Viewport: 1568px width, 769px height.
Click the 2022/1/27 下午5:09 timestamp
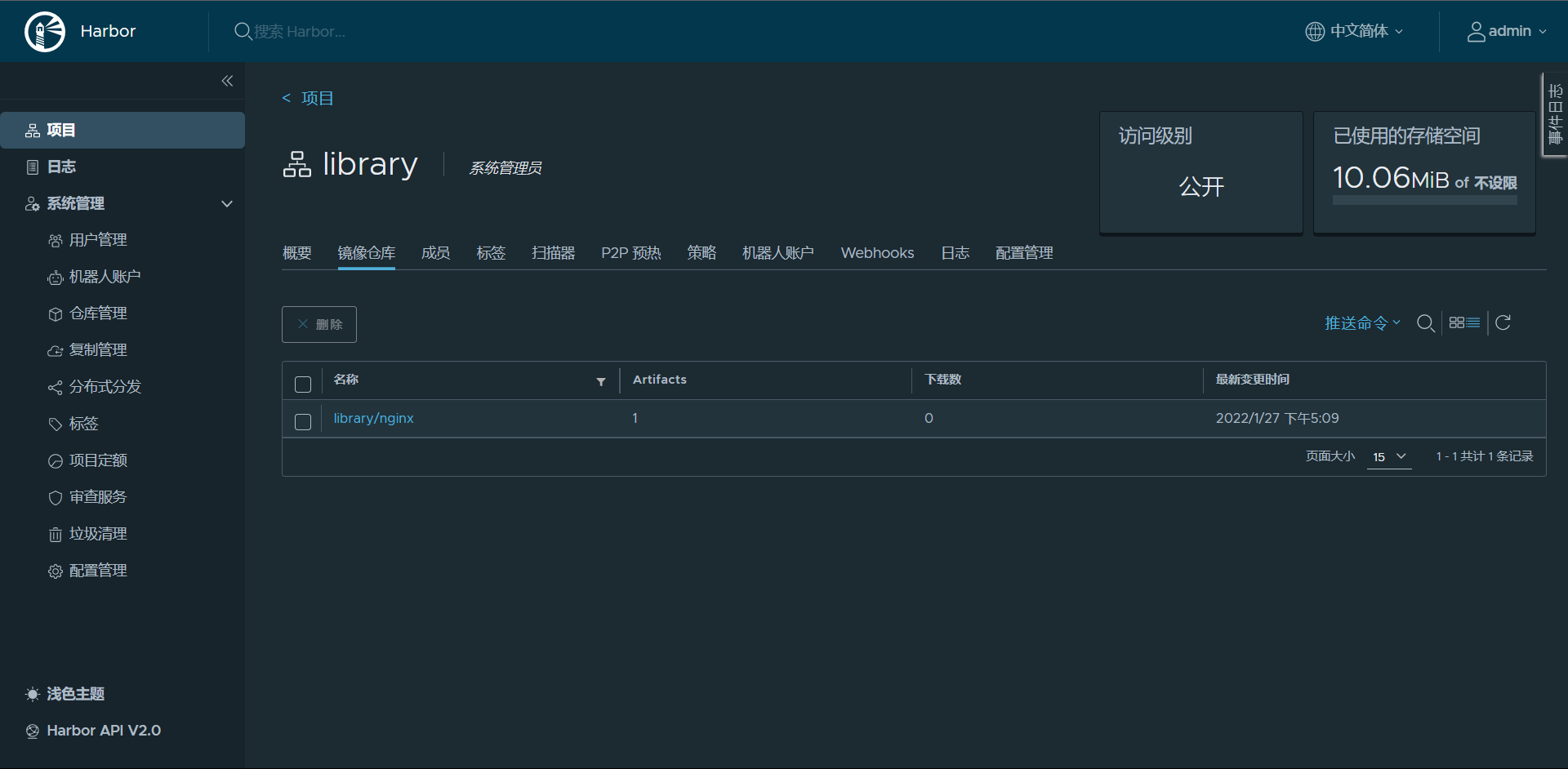pyautogui.click(x=1277, y=418)
